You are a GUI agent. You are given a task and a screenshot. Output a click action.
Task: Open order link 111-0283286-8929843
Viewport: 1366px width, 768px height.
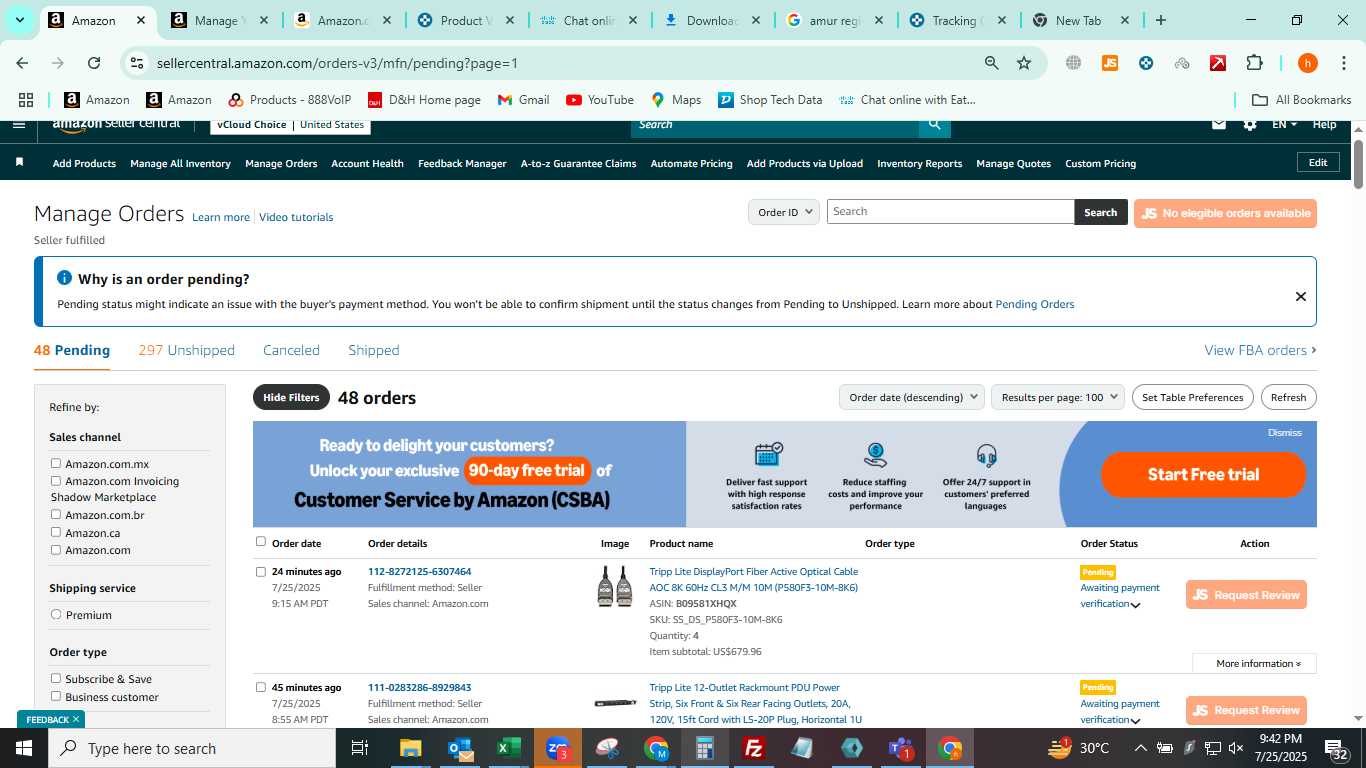[419, 687]
